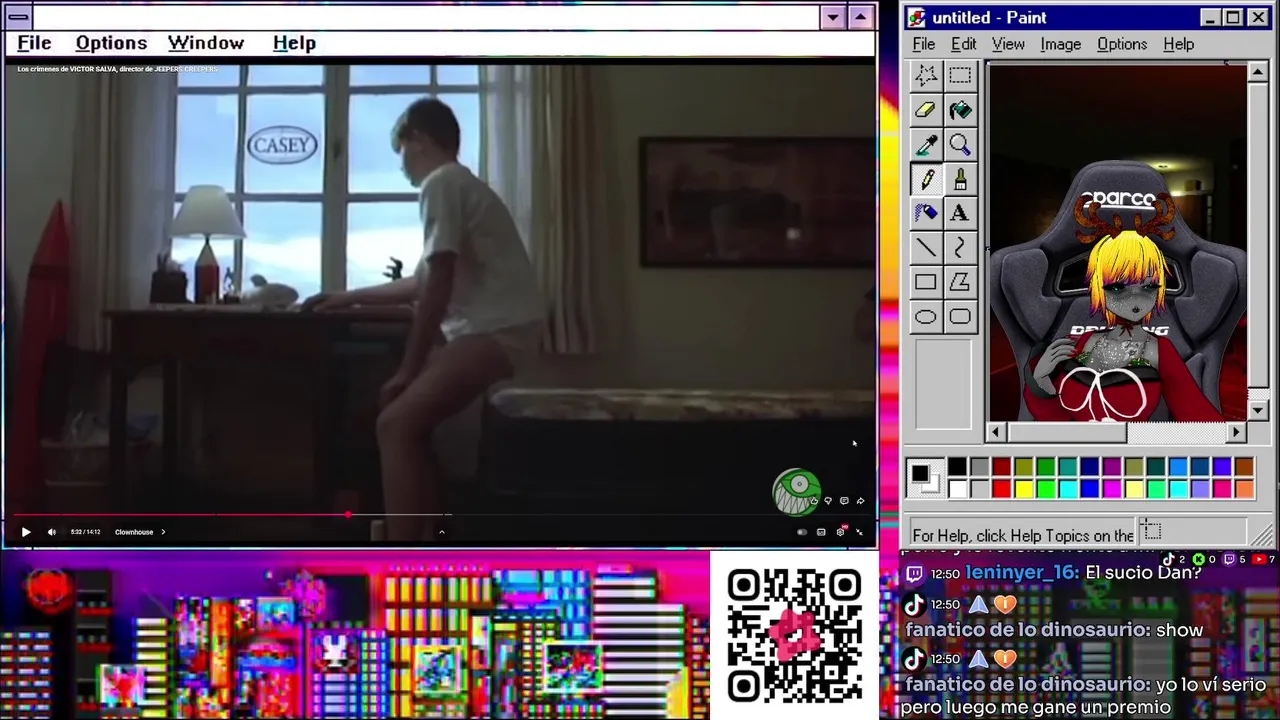Pick the Fill With Color bucket tool
This screenshot has height=720, width=1280.
960,110
